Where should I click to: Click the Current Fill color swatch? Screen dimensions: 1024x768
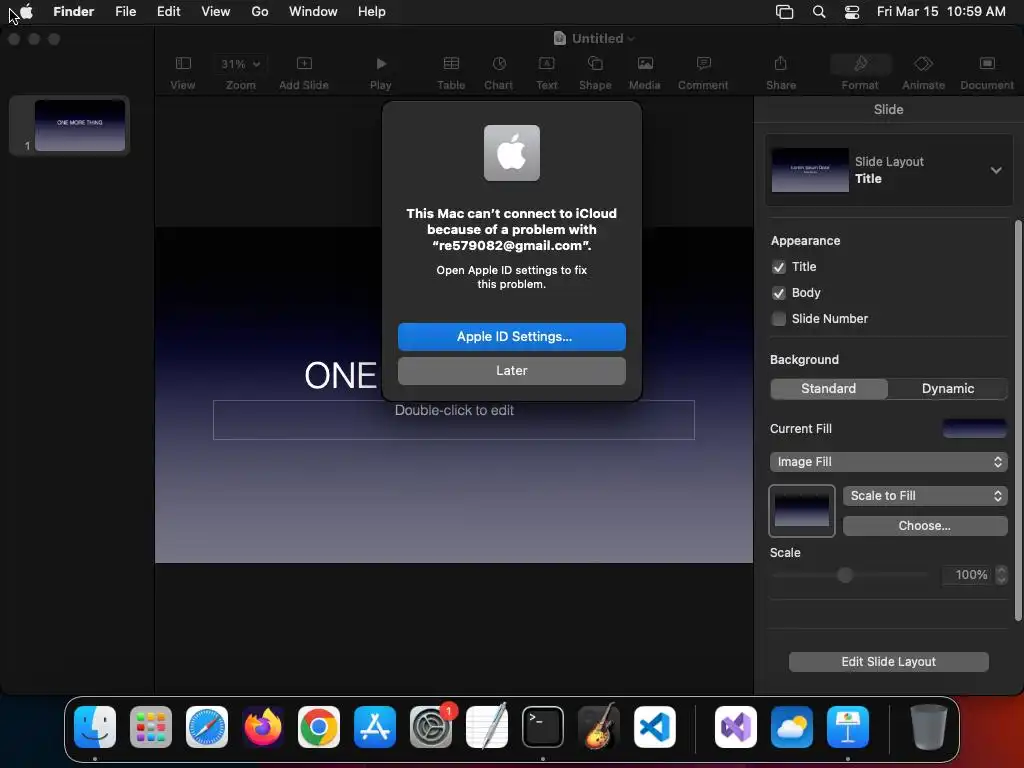coord(974,428)
